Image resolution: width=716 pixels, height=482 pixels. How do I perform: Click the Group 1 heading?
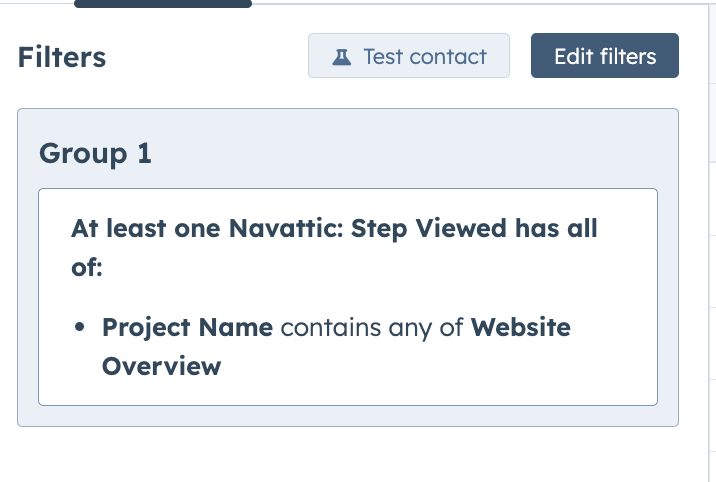point(95,153)
